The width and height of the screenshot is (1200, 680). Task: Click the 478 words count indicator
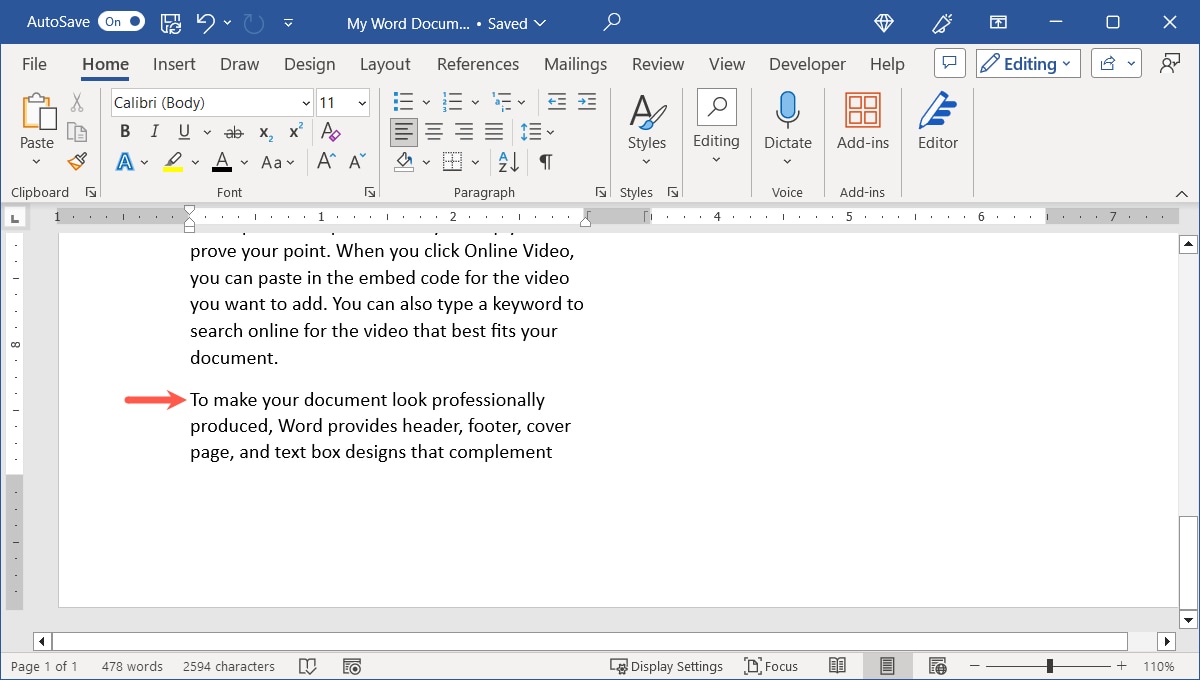point(132,666)
